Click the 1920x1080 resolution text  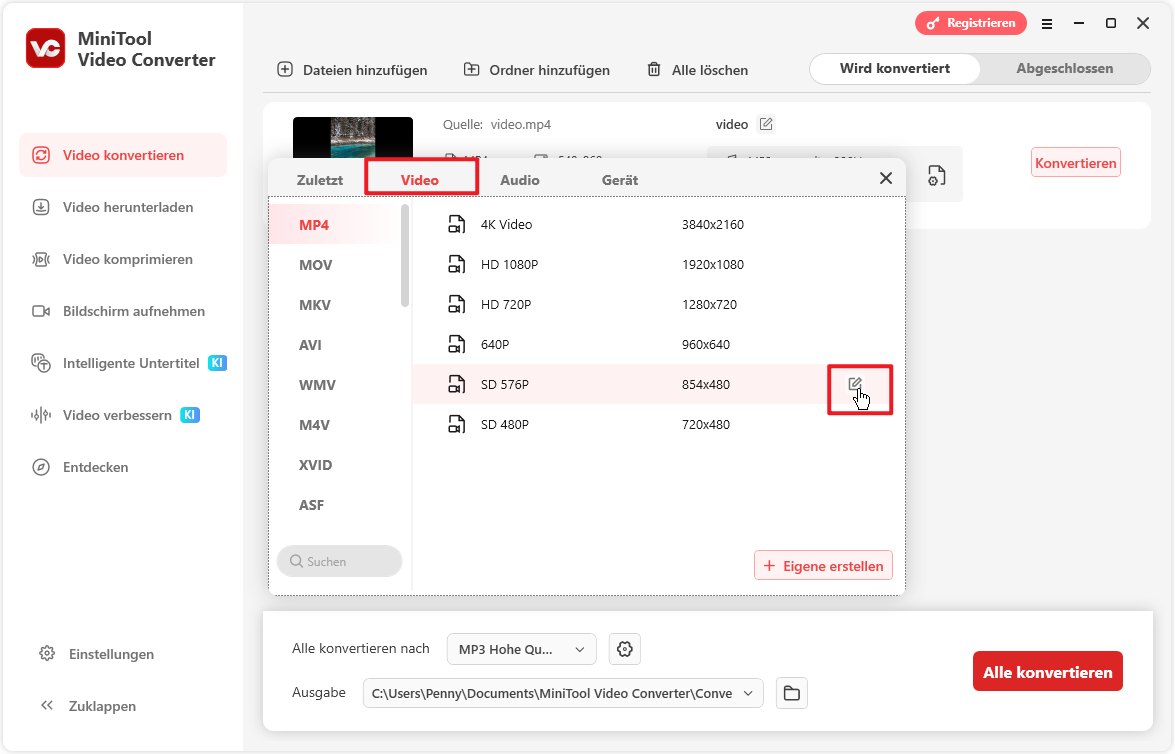713,265
